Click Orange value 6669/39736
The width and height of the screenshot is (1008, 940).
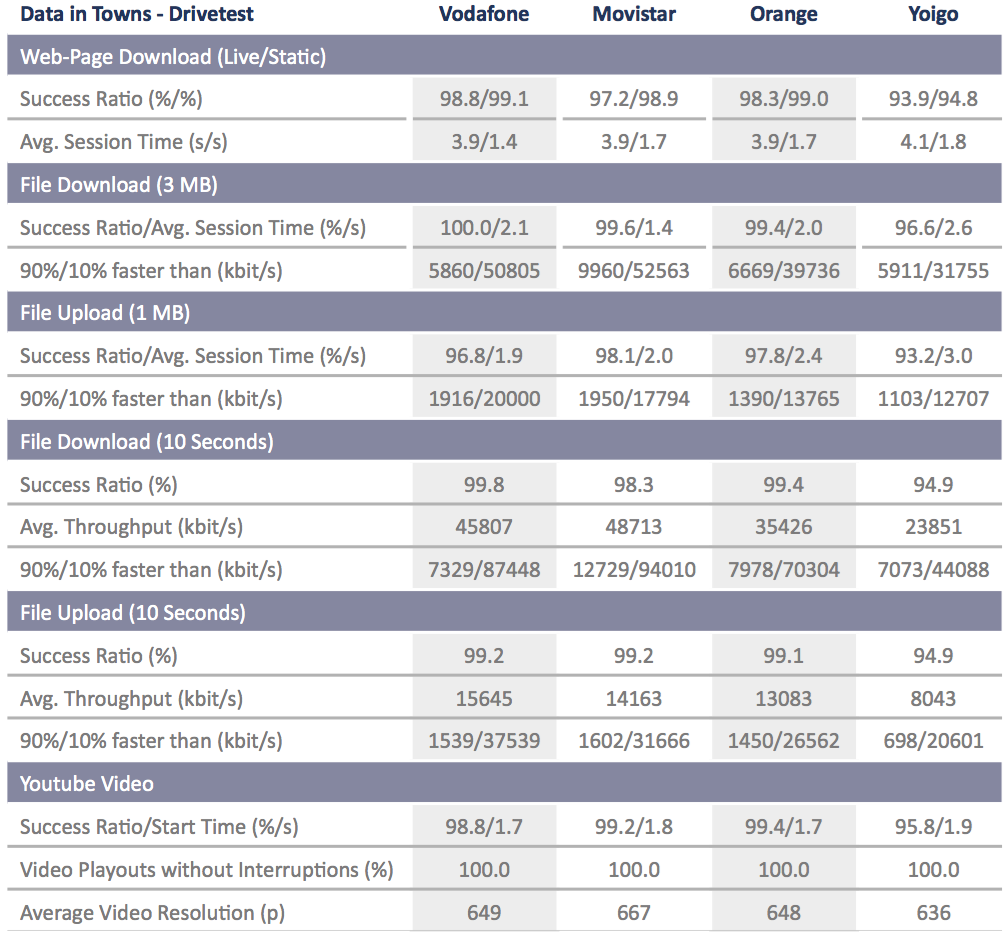tap(784, 271)
